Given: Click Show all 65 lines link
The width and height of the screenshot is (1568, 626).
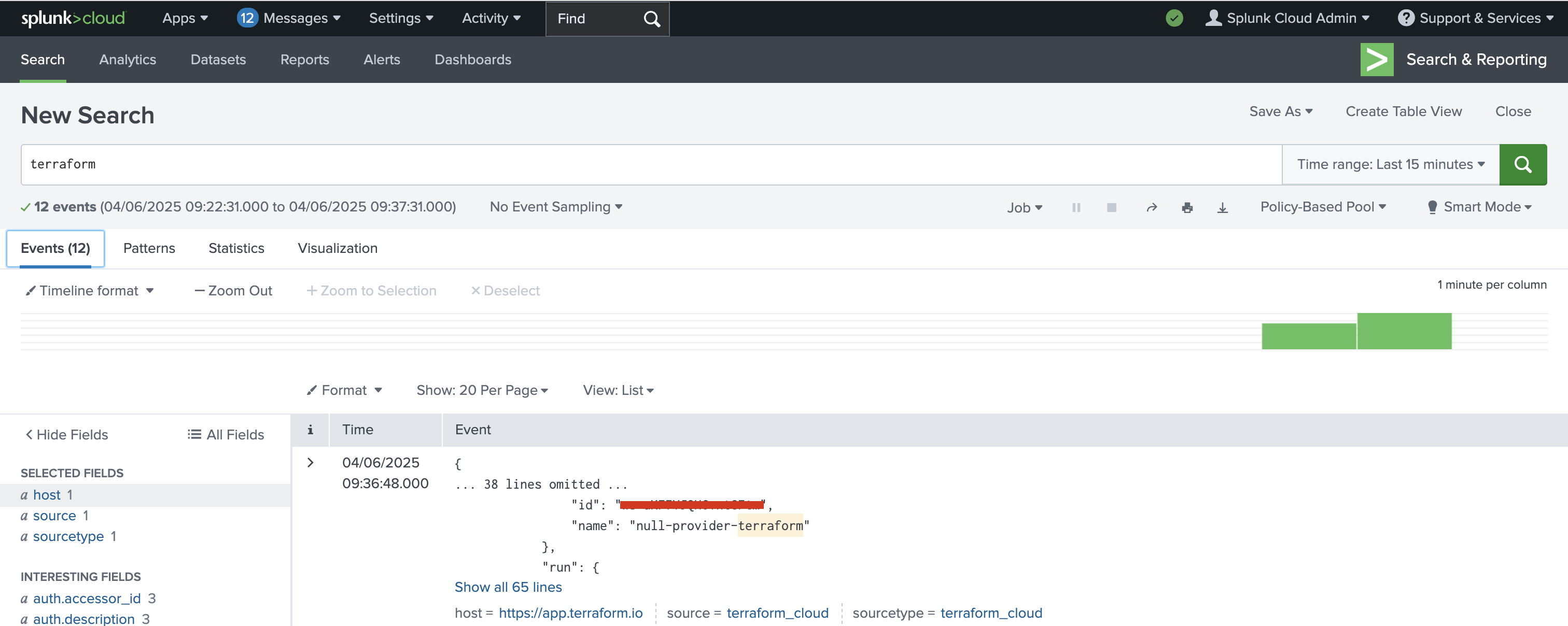Looking at the screenshot, I should click(x=508, y=587).
